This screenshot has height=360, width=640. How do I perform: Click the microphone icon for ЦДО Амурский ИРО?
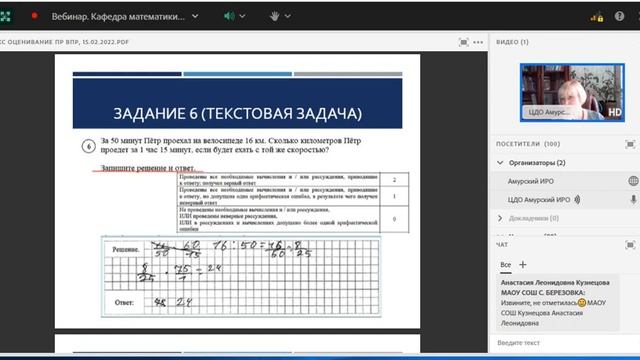click(x=633, y=199)
